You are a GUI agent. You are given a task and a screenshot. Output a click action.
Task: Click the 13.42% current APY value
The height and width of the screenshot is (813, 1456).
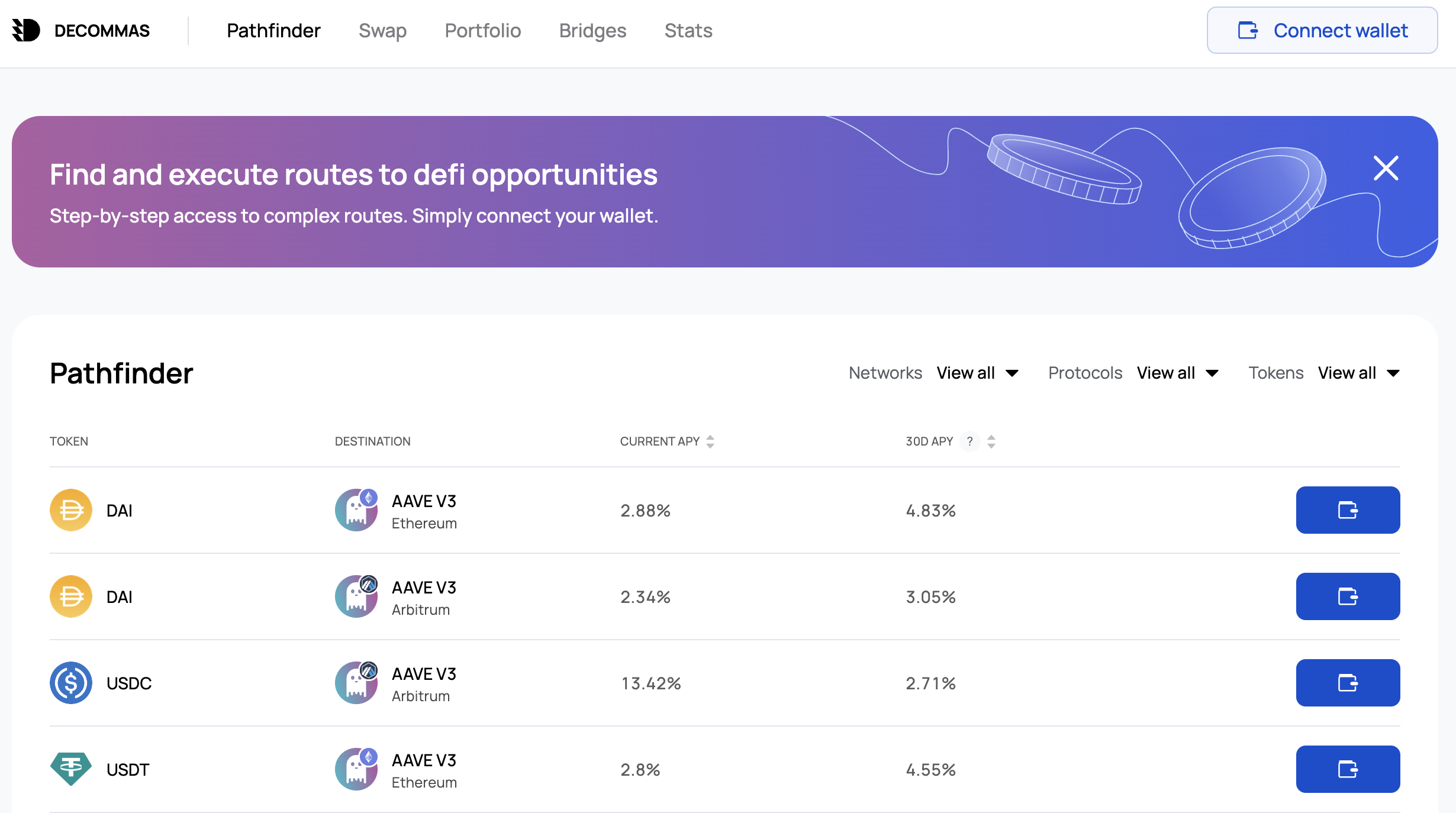click(x=651, y=683)
